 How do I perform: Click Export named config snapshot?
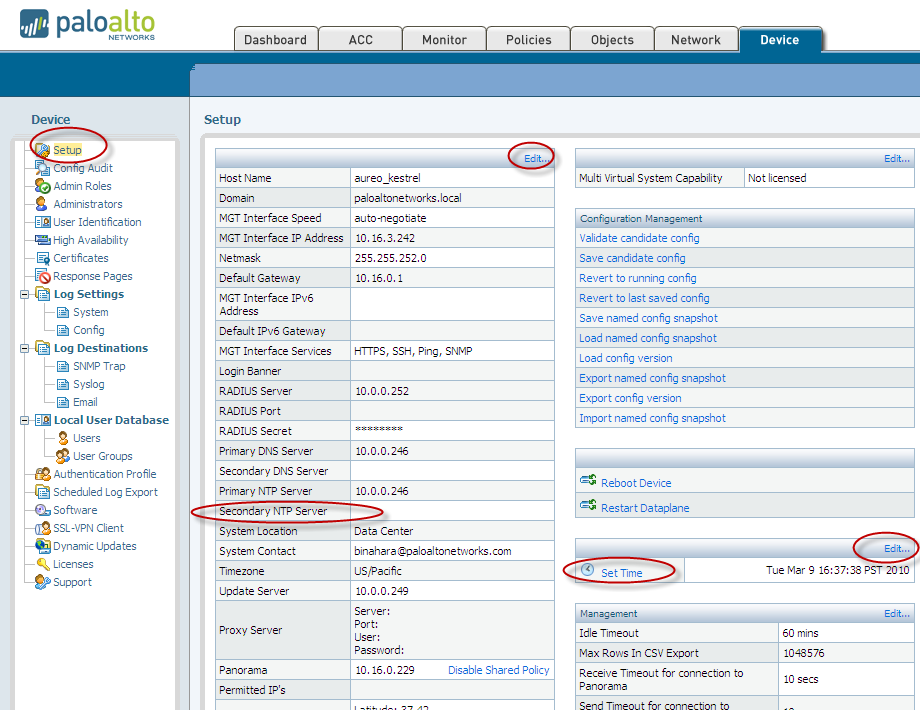652,378
